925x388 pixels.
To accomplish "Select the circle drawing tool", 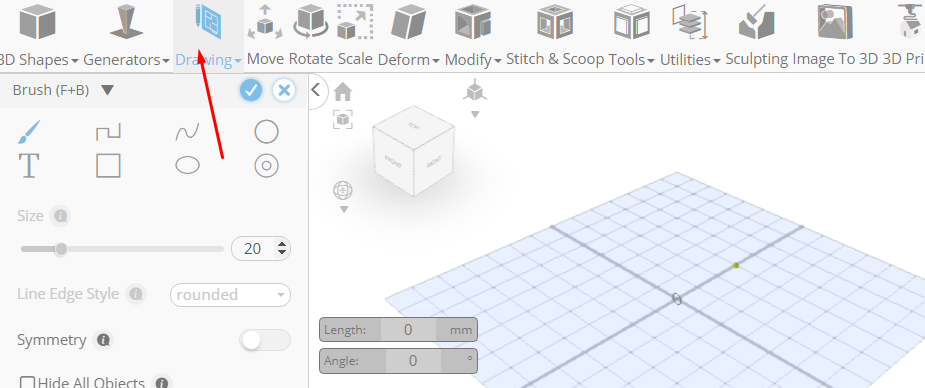I will point(266,132).
